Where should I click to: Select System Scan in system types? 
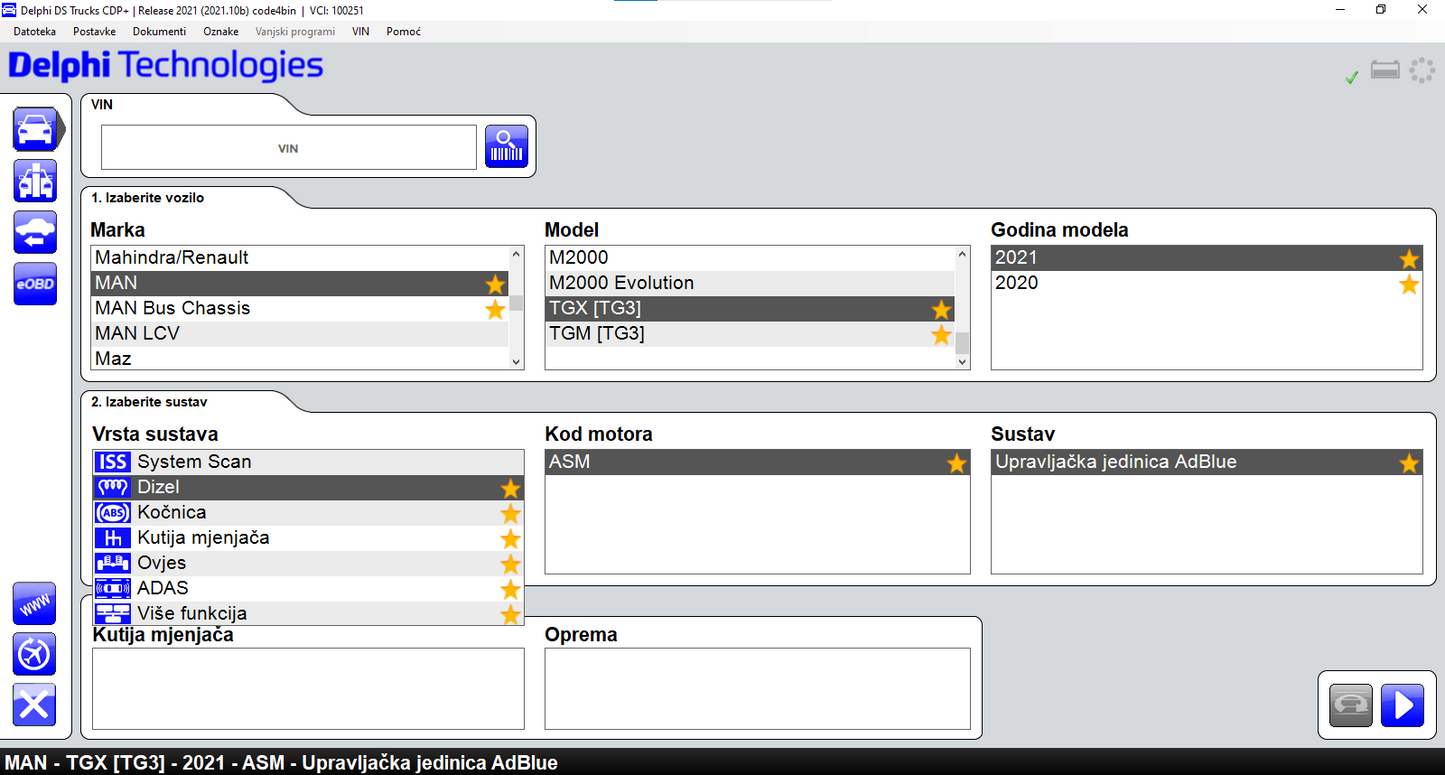click(x=194, y=462)
